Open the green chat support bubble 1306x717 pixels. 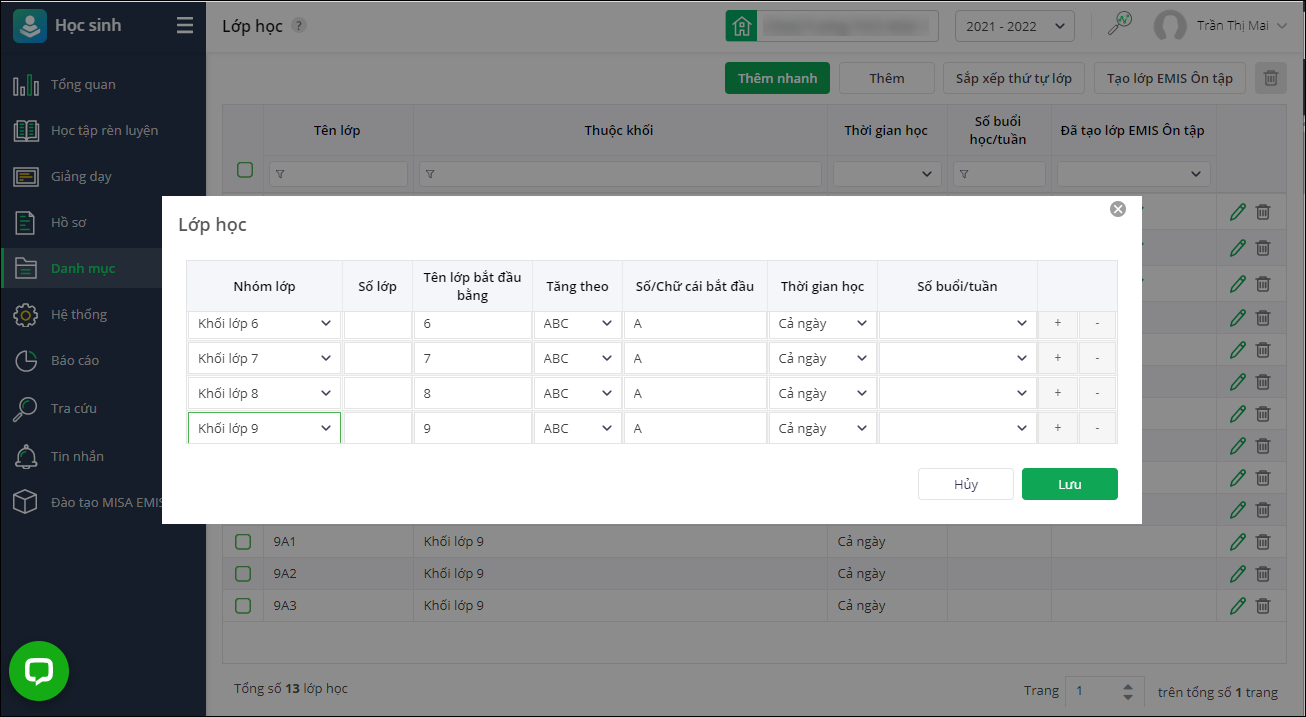coord(39,671)
